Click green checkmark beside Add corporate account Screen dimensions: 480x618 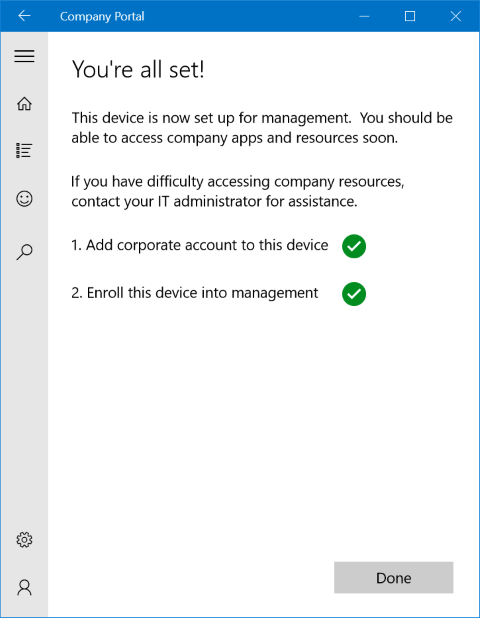tap(354, 246)
